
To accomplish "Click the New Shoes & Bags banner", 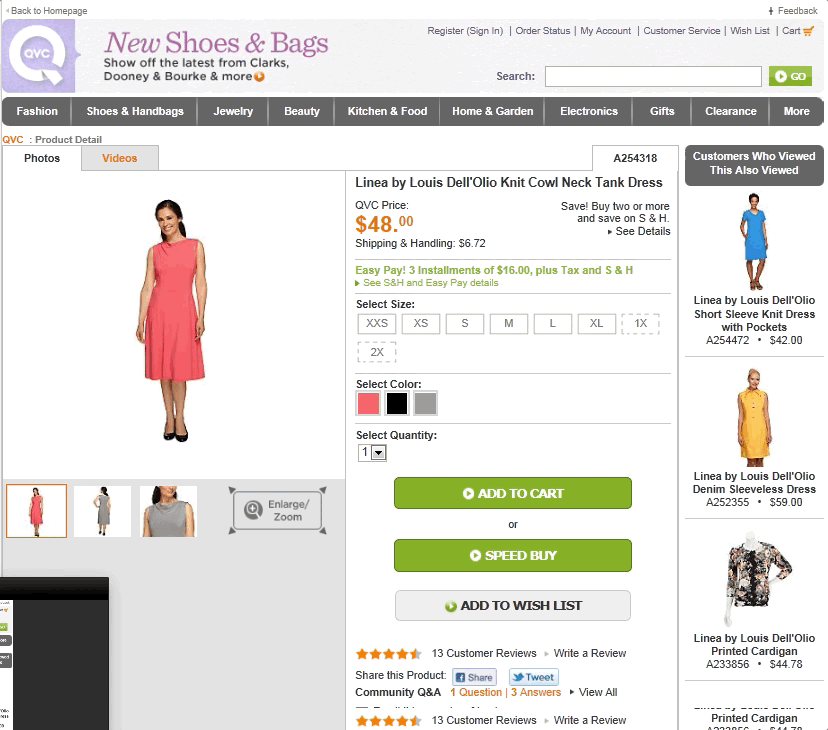I will [216, 55].
